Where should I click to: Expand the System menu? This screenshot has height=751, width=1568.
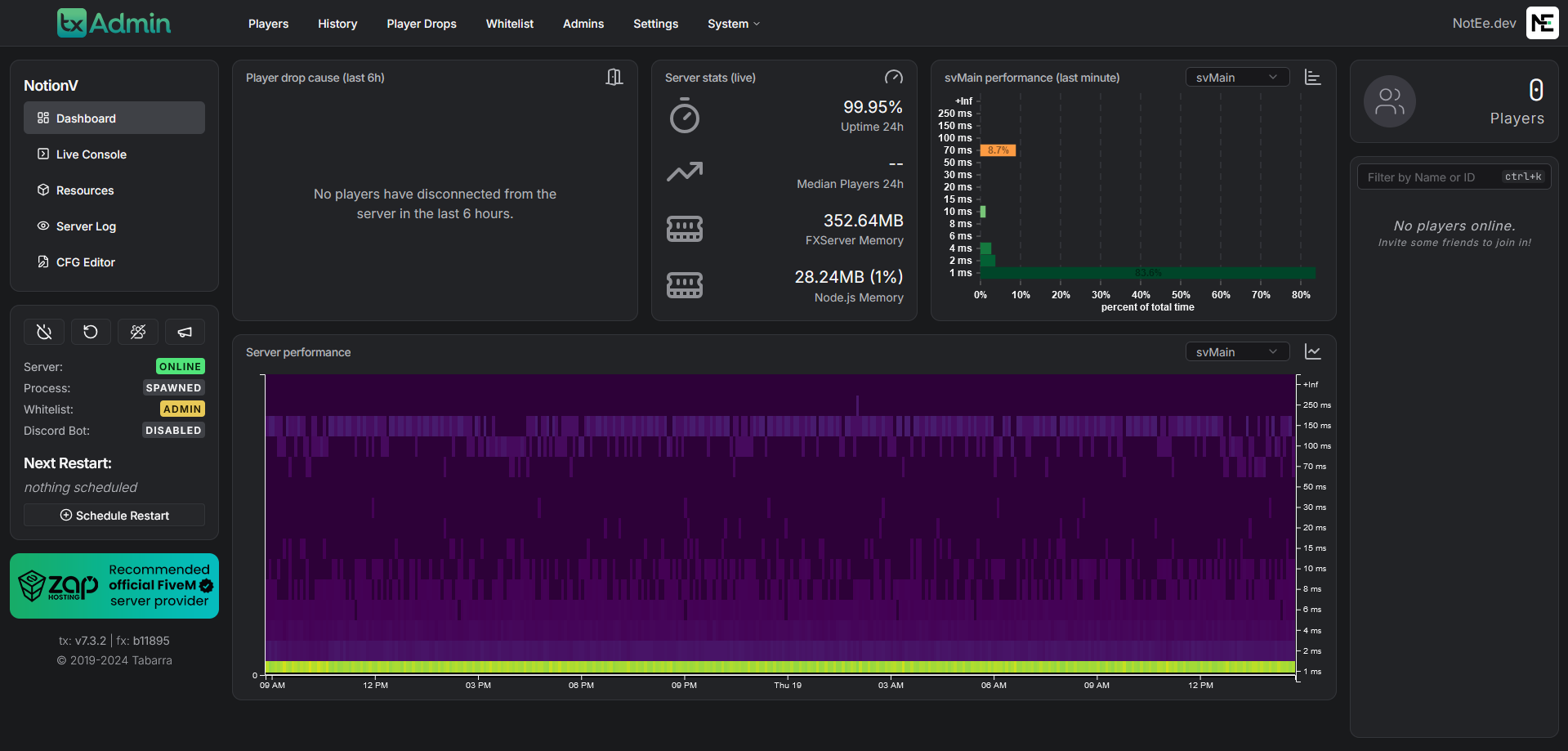[733, 24]
